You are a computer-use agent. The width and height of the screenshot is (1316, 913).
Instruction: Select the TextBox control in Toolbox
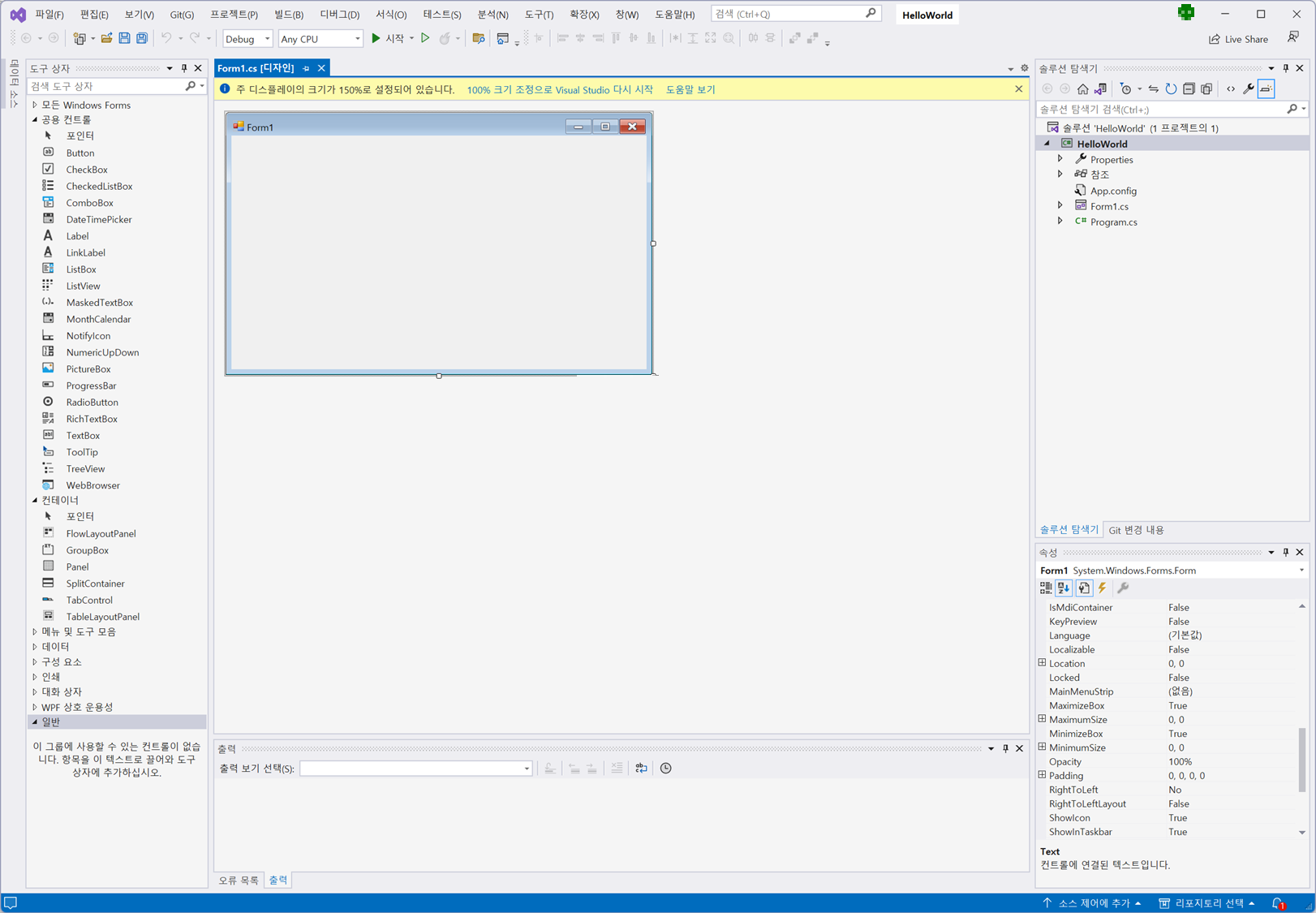[83, 435]
